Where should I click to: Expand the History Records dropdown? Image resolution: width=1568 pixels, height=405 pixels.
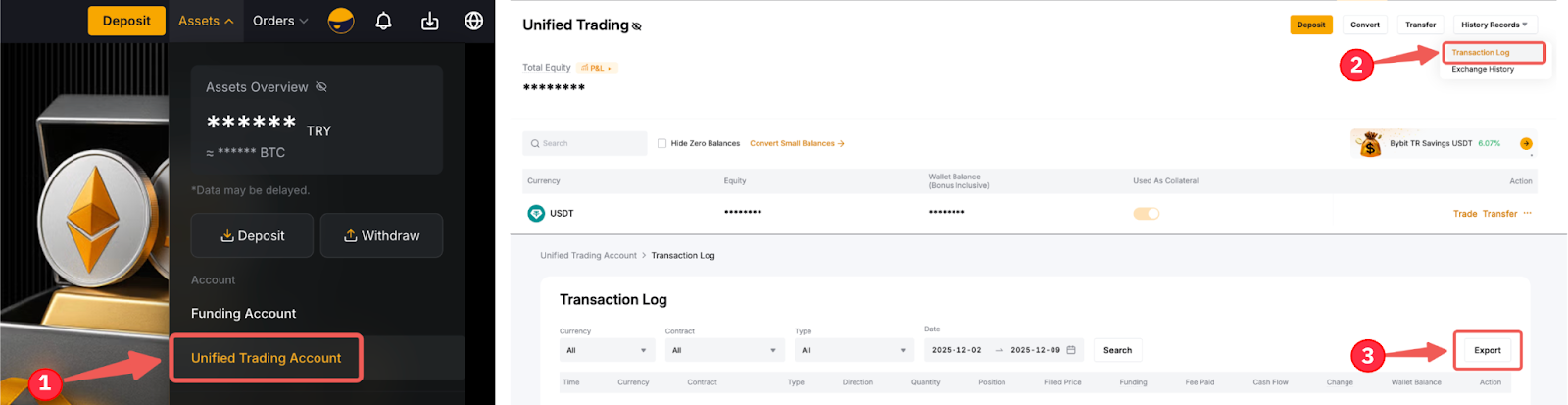1494,25
